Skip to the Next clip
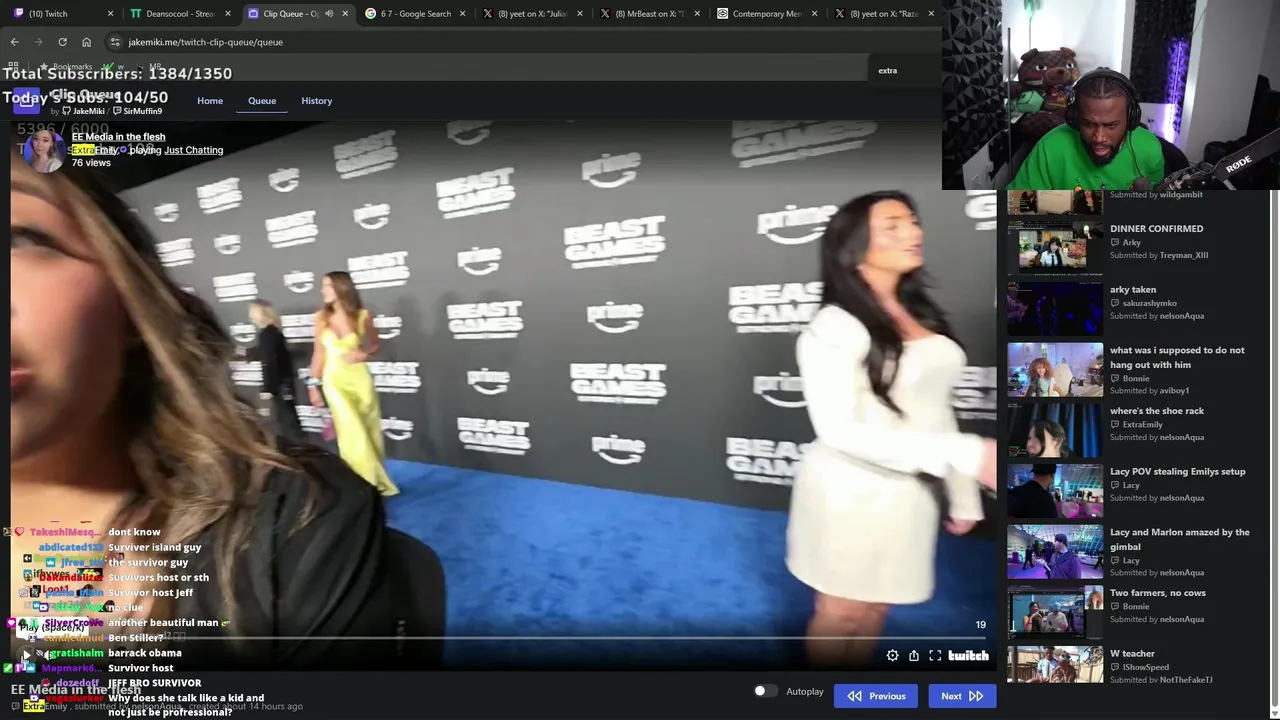Viewport: 1280px width, 720px height. [x=962, y=696]
